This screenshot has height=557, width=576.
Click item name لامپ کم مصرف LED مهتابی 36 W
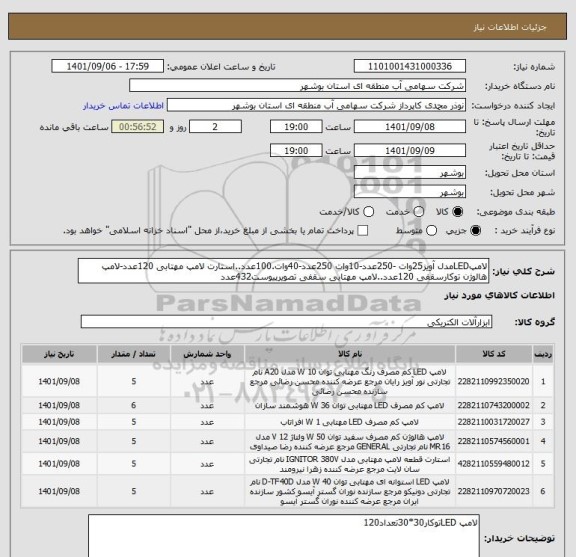coord(349,406)
